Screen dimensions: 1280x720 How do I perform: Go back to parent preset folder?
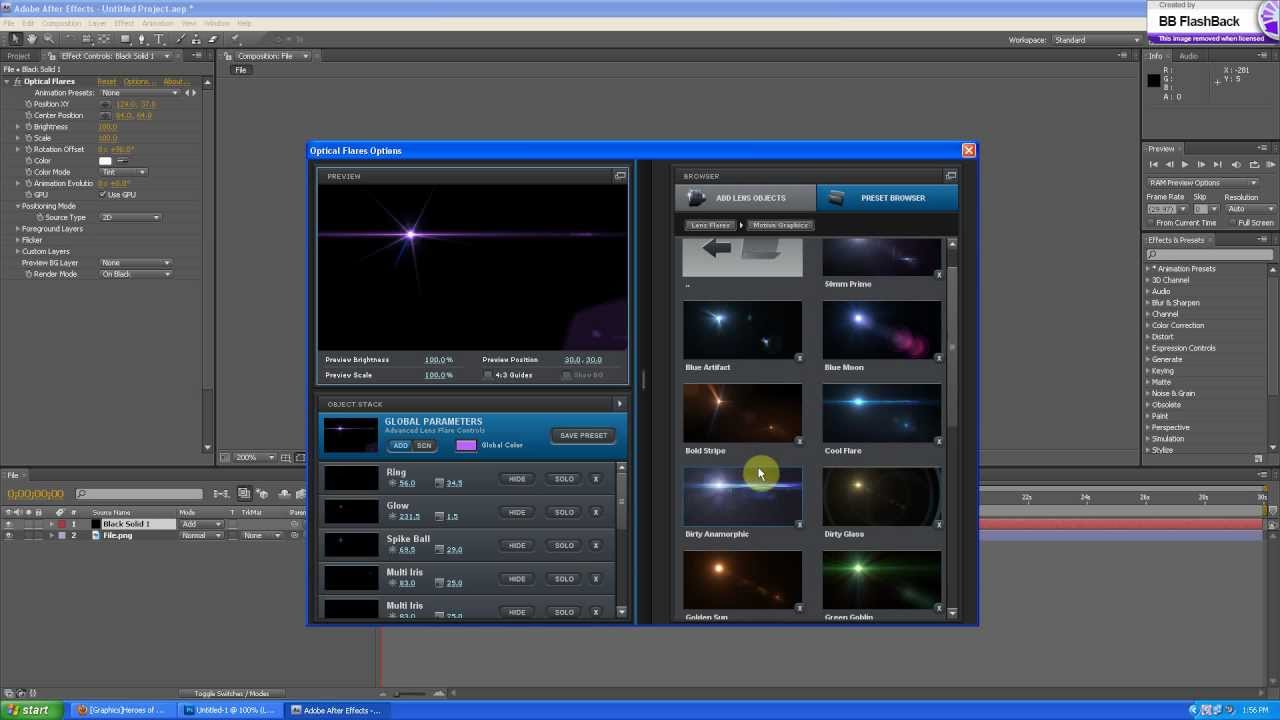click(x=742, y=257)
